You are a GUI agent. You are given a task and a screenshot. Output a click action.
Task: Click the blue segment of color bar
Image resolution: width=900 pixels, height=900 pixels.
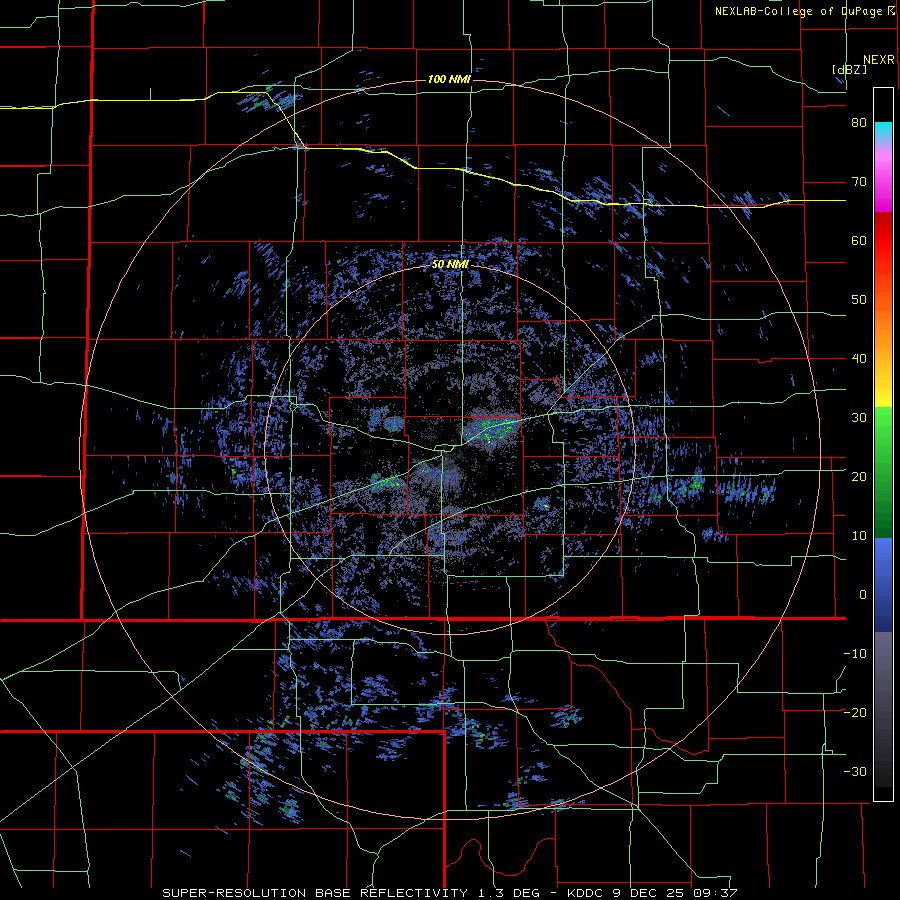pos(883,584)
